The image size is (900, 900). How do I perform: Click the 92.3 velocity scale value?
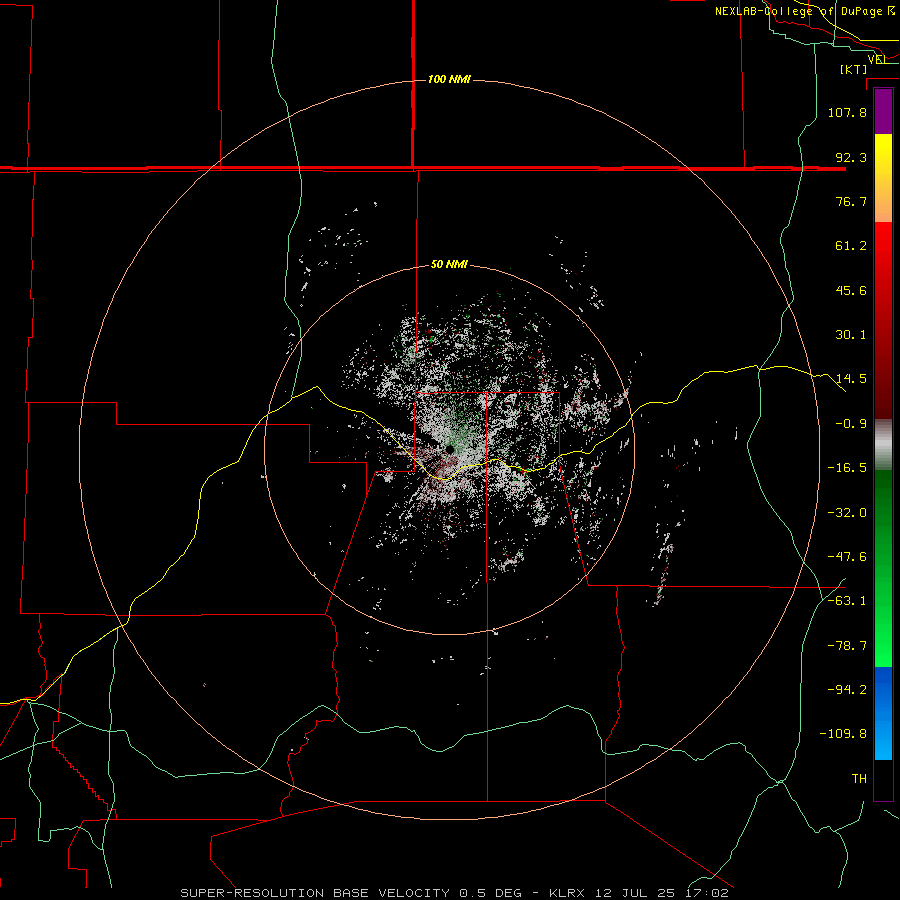[x=851, y=157]
